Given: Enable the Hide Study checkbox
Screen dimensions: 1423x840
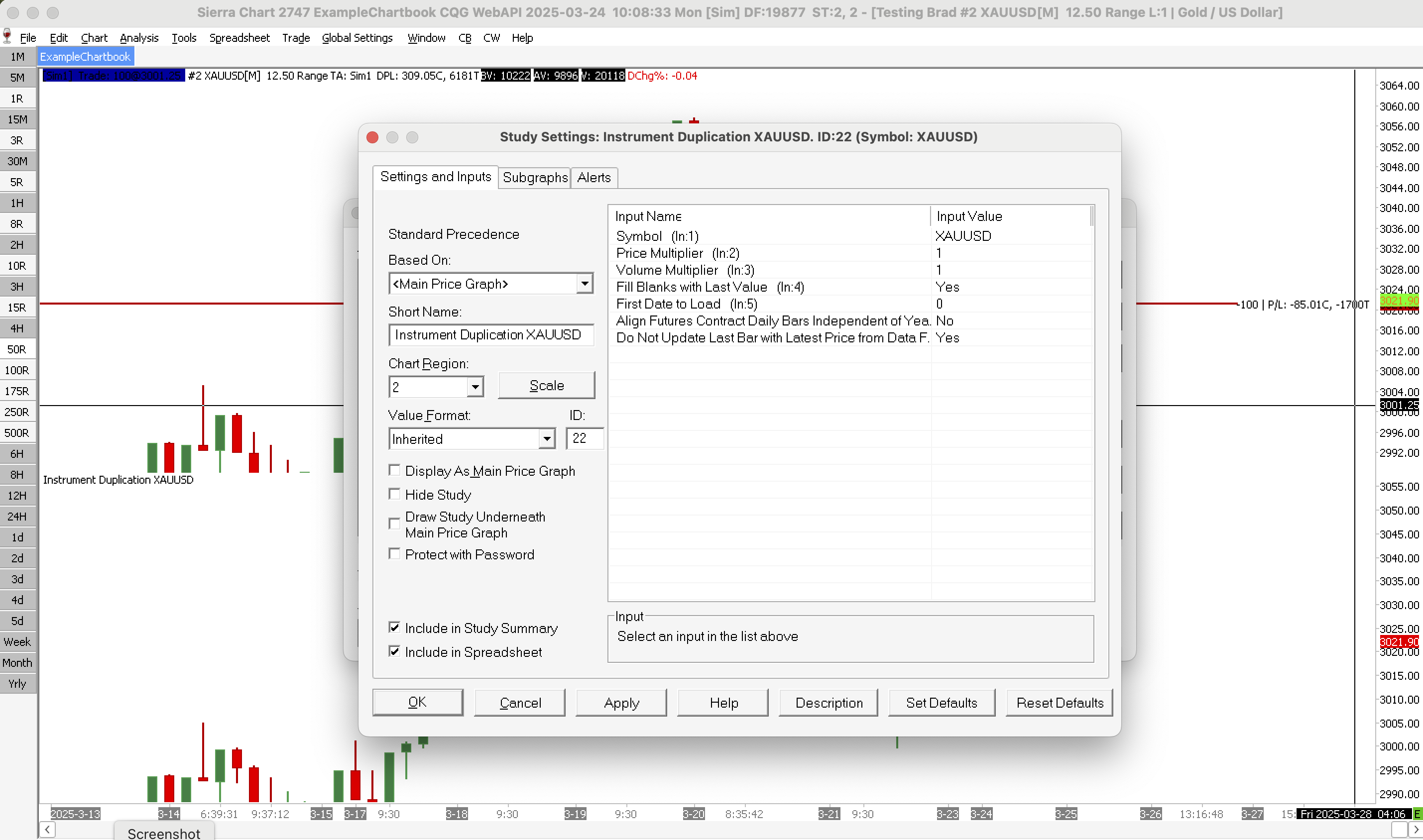Looking at the screenshot, I should click(395, 494).
